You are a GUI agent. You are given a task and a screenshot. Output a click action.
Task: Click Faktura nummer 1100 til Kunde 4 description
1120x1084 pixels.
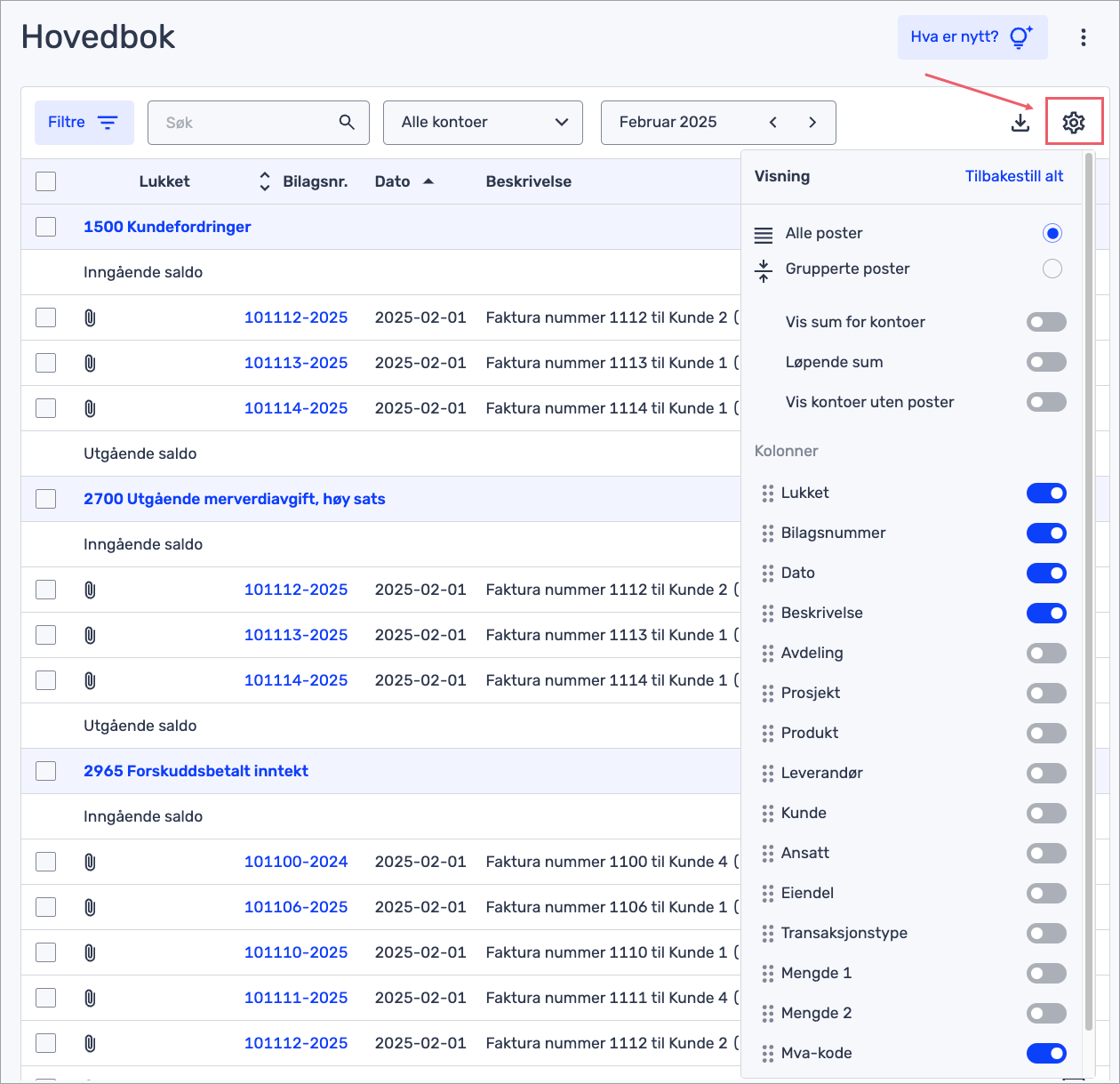[x=607, y=862]
